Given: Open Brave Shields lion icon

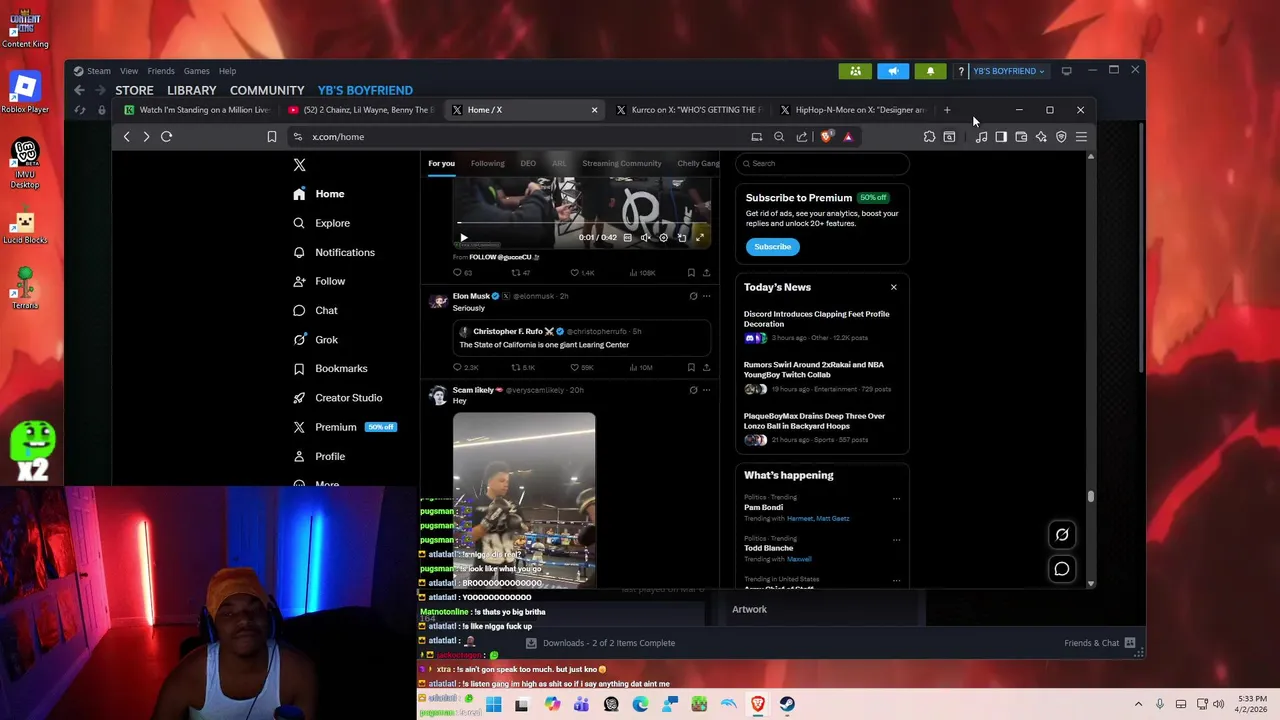Looking at the screenshot, I should coord(826,137).
